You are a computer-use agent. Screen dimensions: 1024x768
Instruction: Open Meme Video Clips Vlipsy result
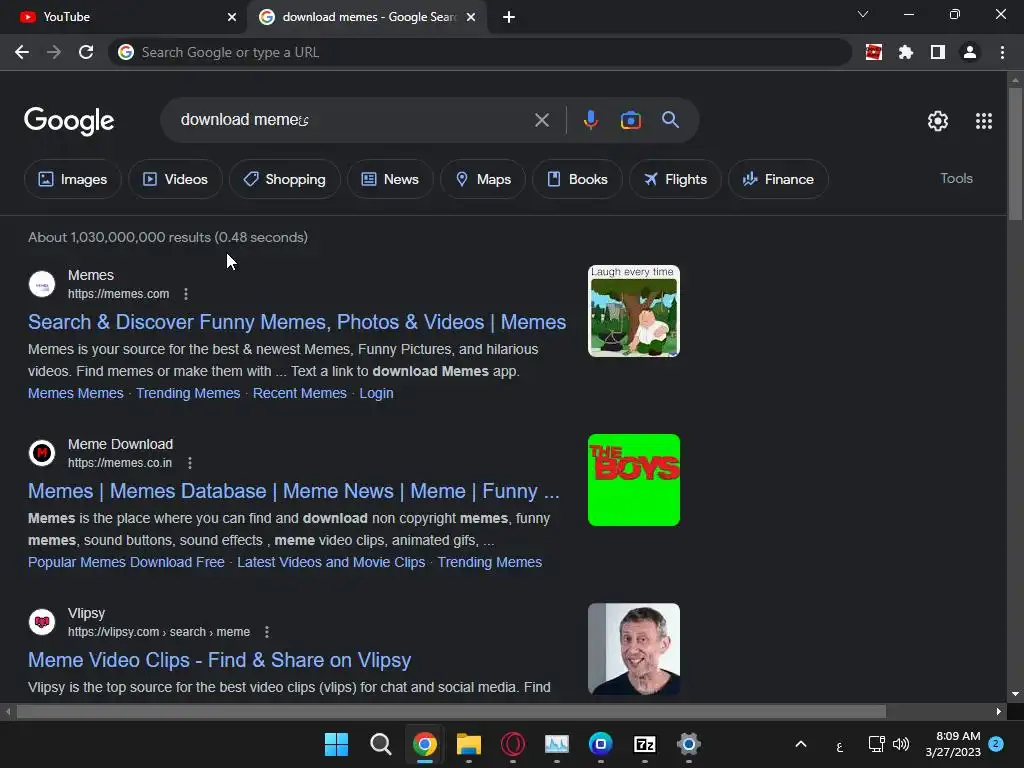pyautogui.click(x=219, y=660)
